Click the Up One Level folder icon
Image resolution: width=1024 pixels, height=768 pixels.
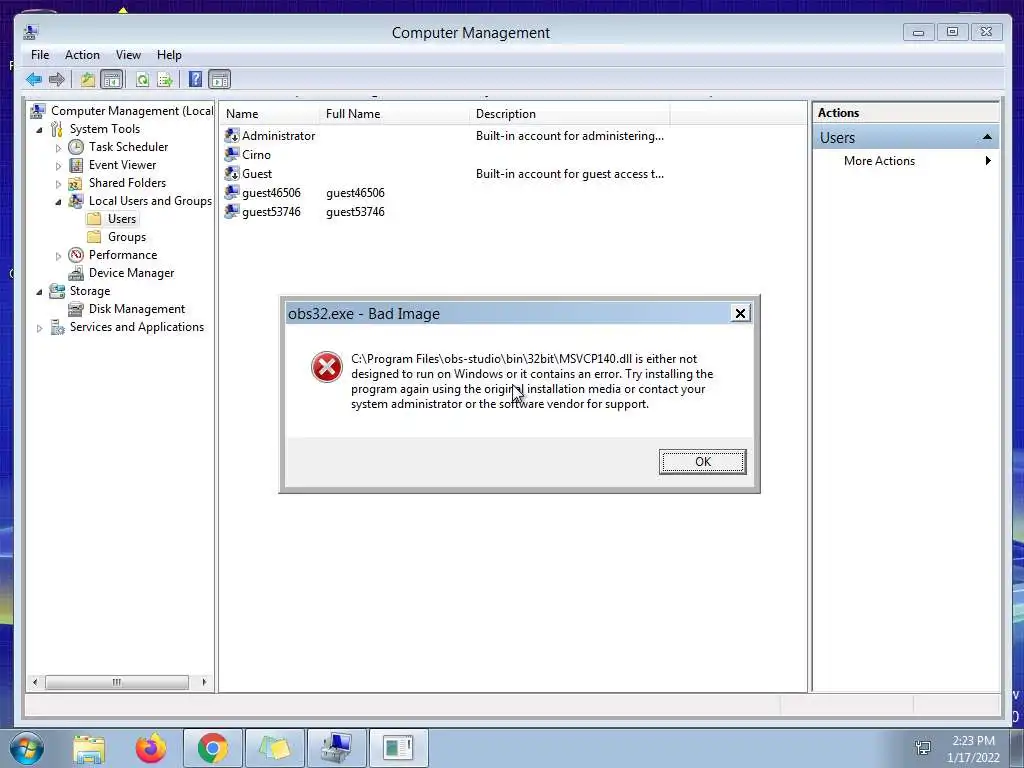[x=88, y=80]
